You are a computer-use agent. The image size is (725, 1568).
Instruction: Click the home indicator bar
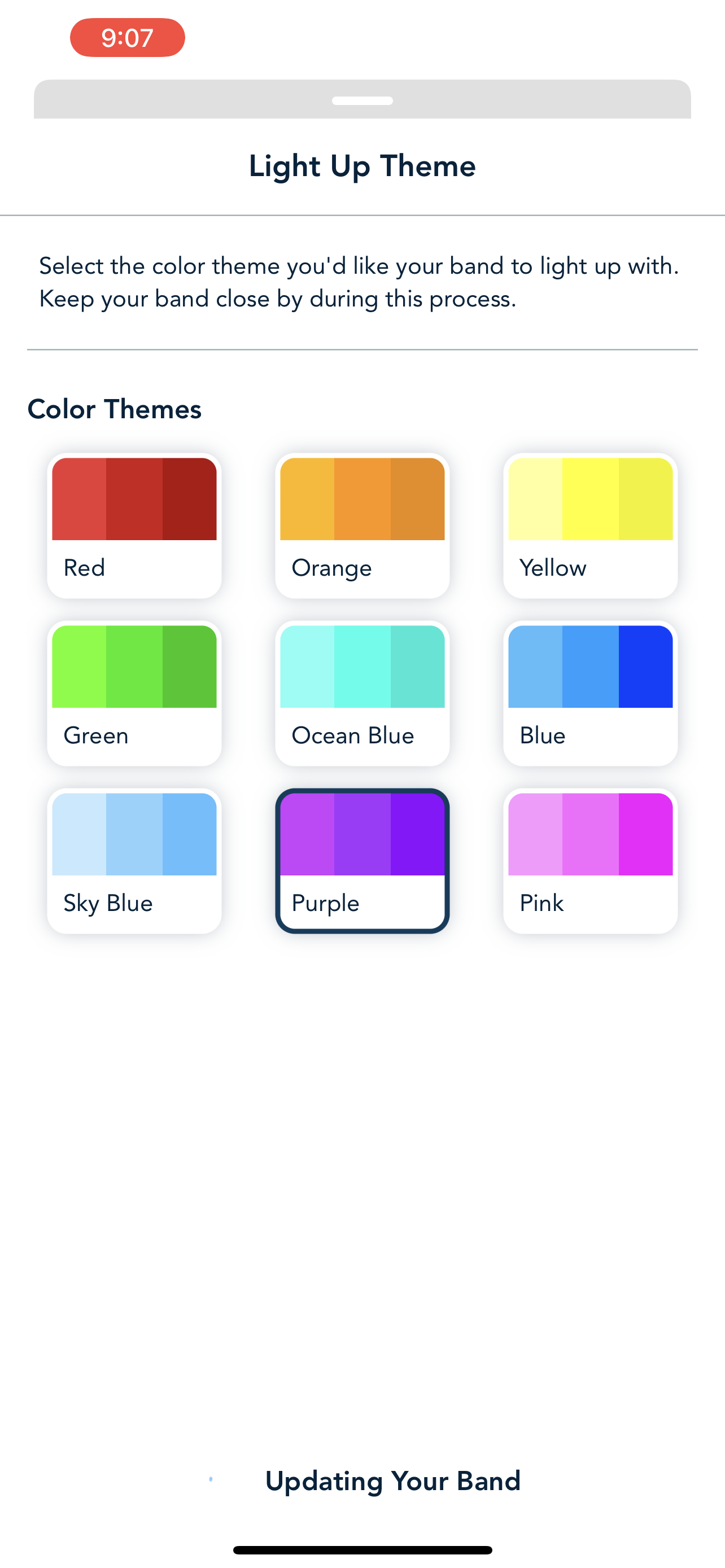362,1550
